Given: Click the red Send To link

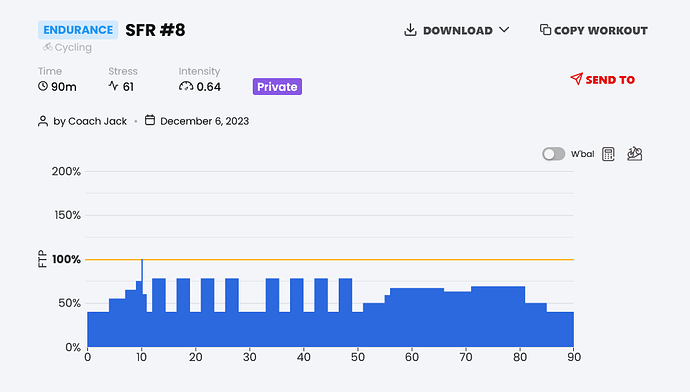Looking at the screenshot, I should (603, 80).
